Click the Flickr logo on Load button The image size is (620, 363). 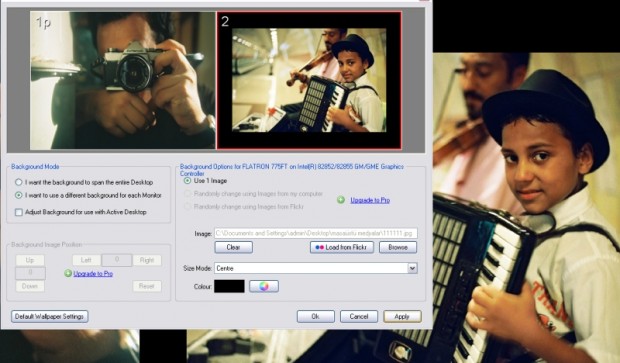pos(319,247)
